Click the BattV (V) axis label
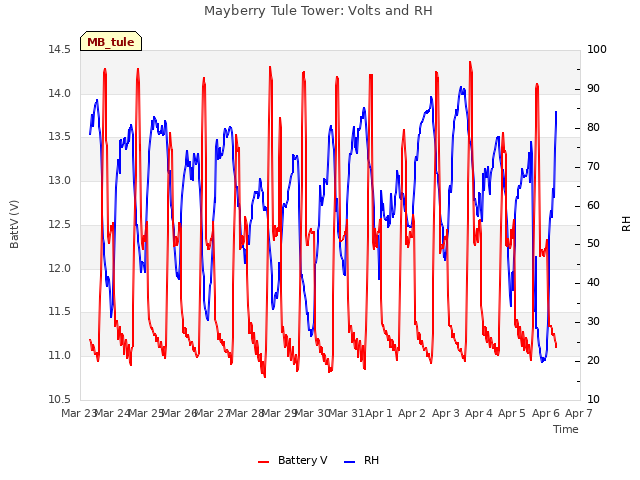Image resolution: width=640 pixels, height=480 pixels. pyautogui.click(x=14, y=224)
